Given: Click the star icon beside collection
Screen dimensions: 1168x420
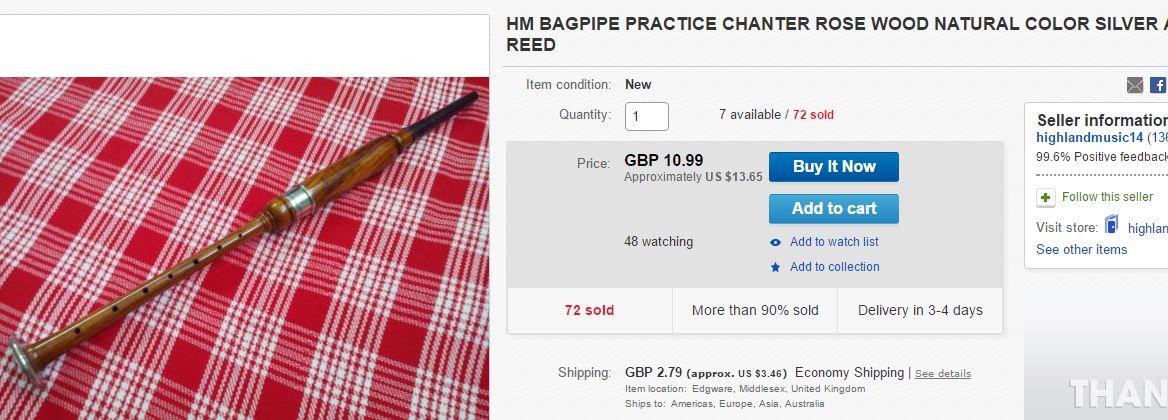Looking at the screenshot, I should click(775, 267).
